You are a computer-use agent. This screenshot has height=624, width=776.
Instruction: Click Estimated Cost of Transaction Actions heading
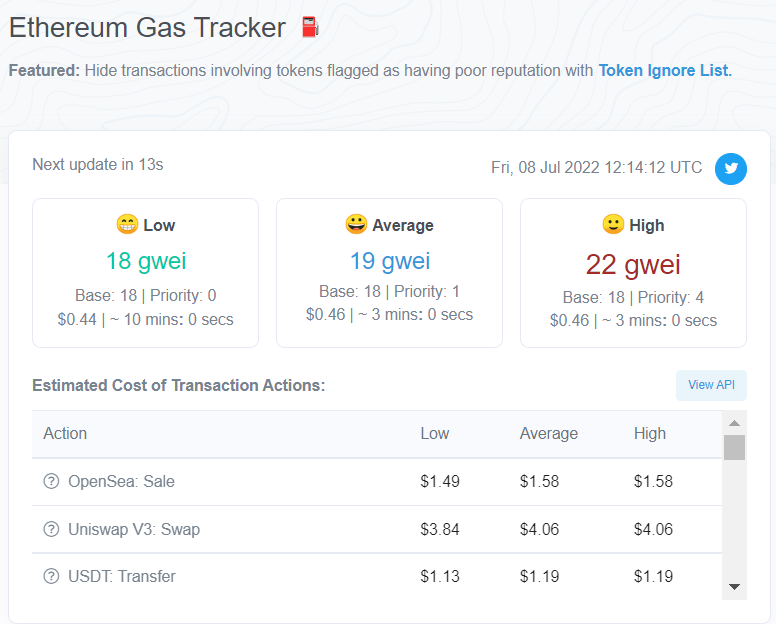[x=179, y=385]
